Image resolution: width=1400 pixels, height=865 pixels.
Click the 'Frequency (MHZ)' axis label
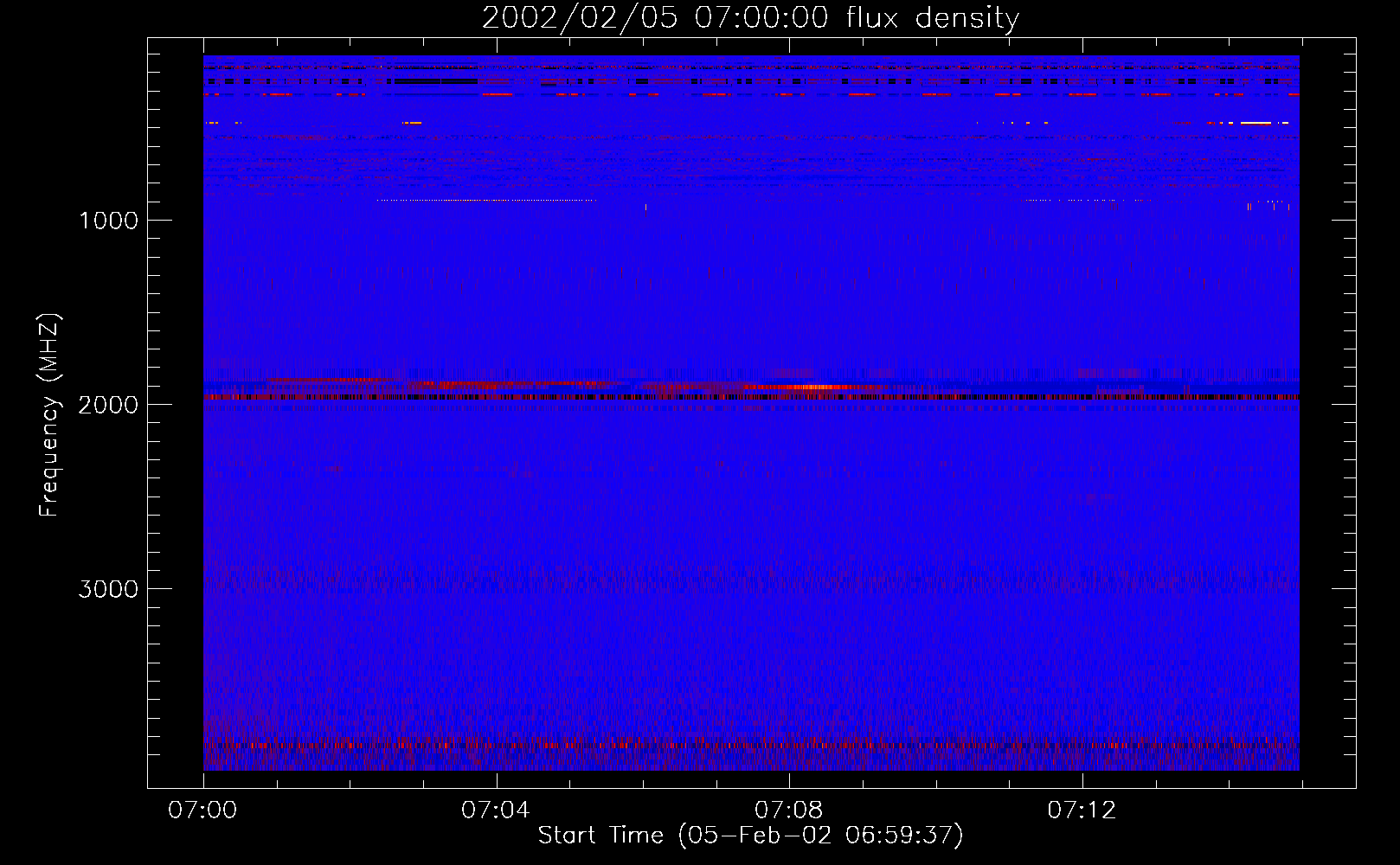pos(49,415)
